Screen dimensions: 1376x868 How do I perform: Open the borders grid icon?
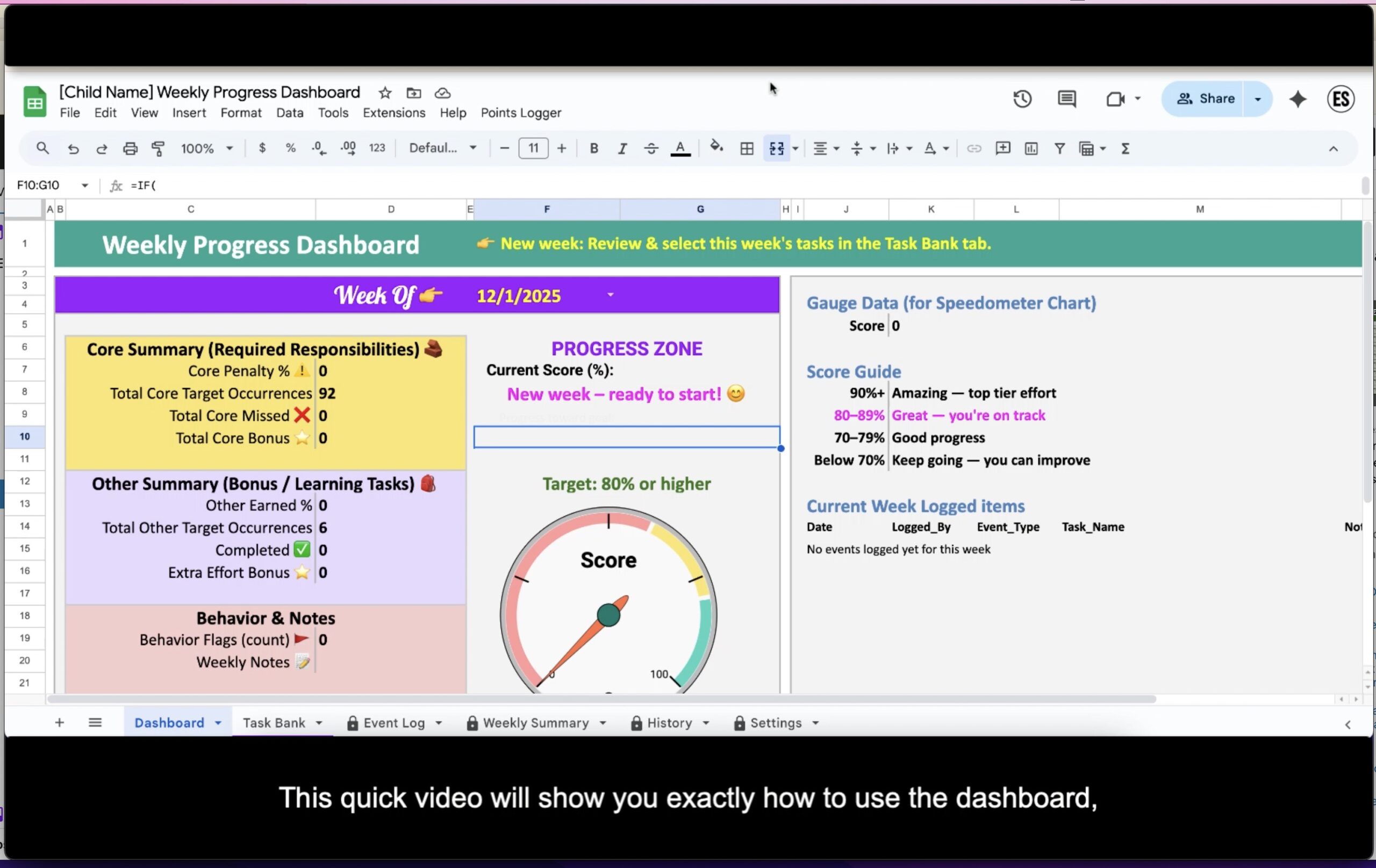click(x=746, y=148)
